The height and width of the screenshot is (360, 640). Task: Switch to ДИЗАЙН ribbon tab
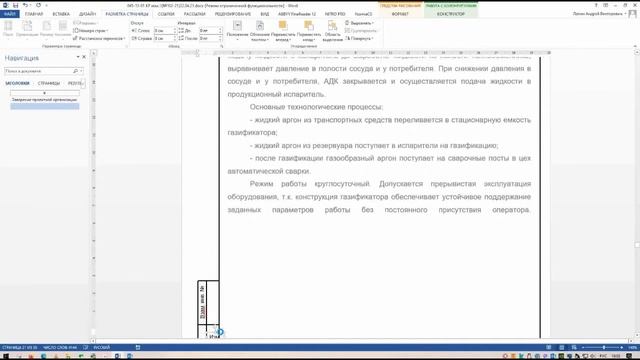point(87,14)
